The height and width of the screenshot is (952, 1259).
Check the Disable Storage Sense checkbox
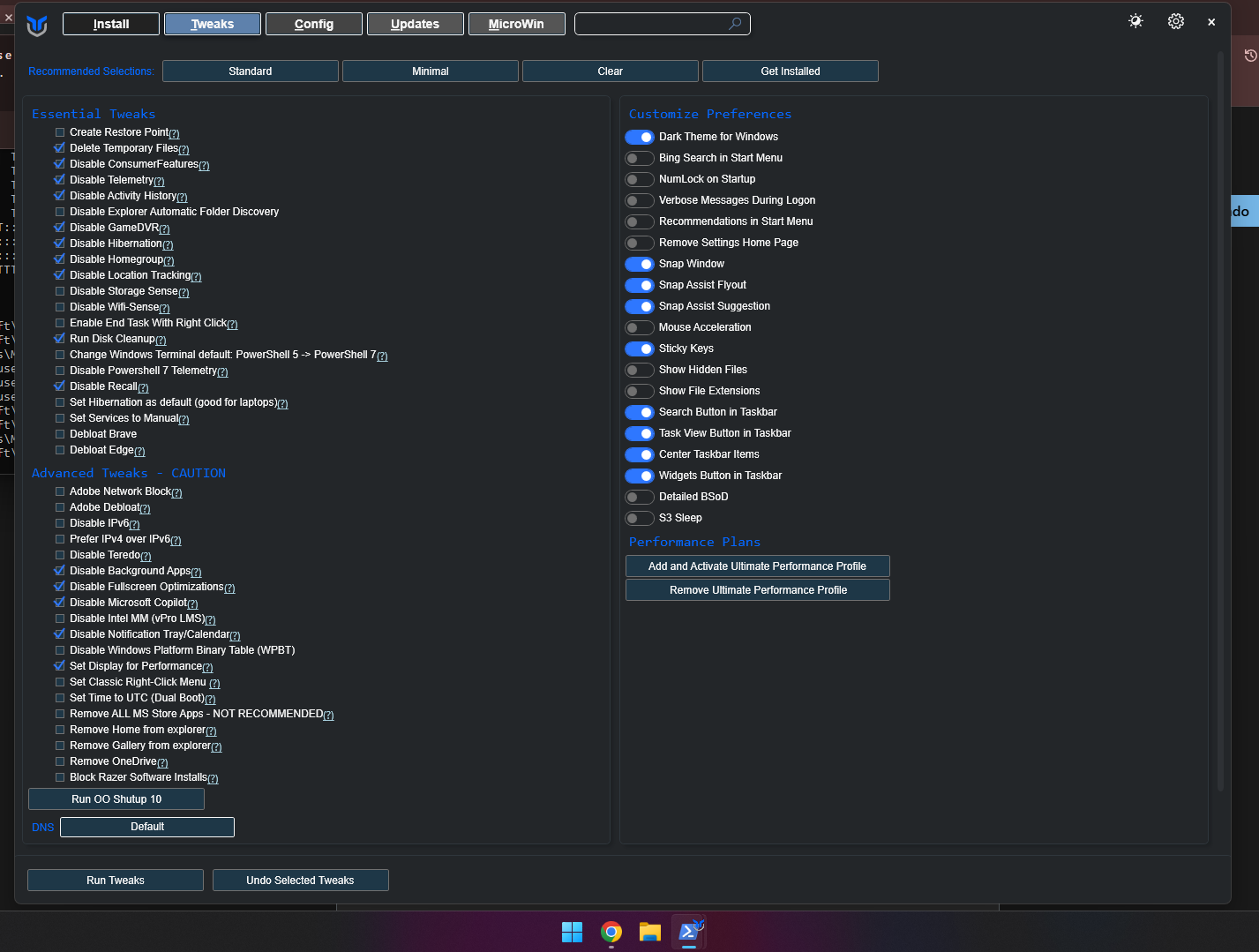click(x=60, y=291)
